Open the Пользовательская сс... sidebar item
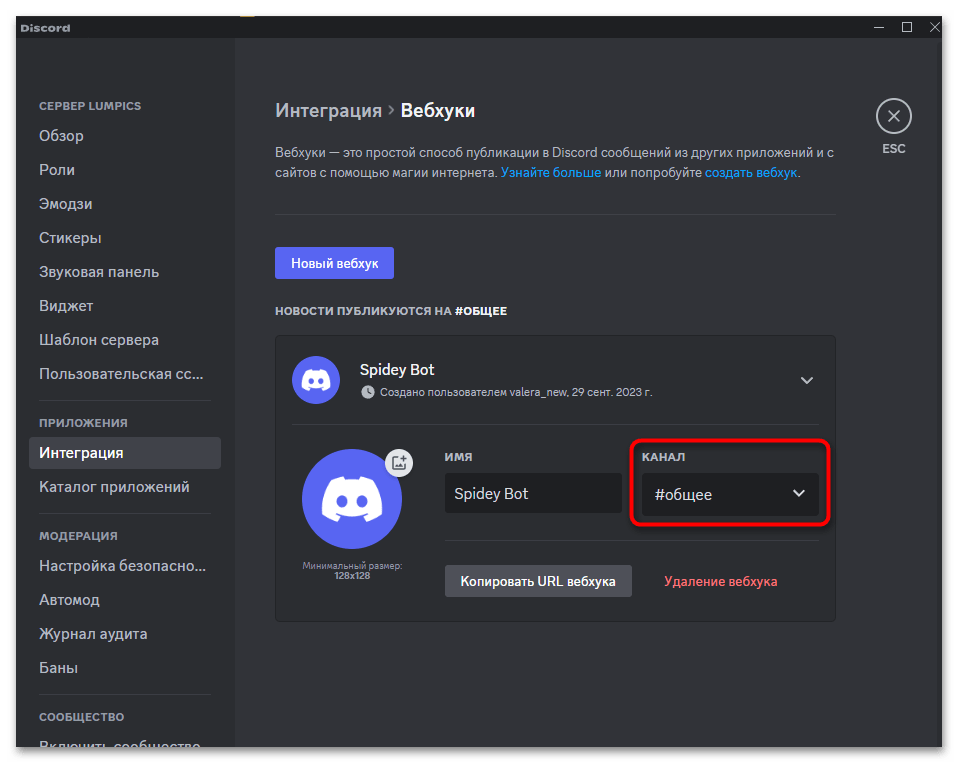This screenshot has height=763, width=958. pos(125,374)
